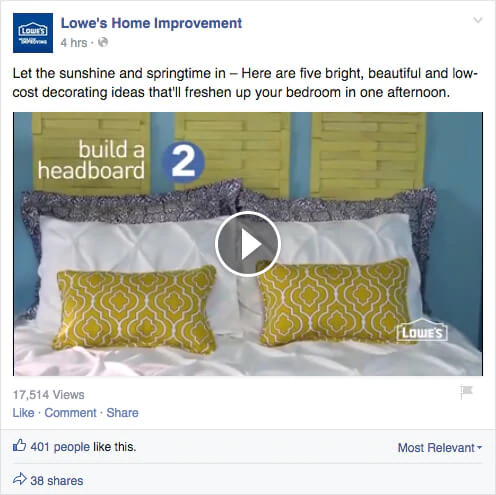Image resolution: width=496 pixels, height=495 pixels.
Task: Click Comment under the video
Action: click(70, 413)
